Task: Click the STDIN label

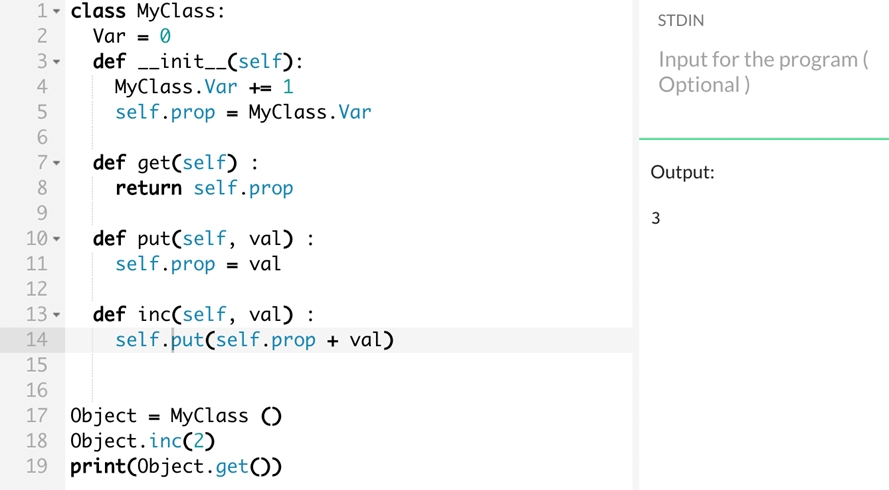Action: point(680,21)
